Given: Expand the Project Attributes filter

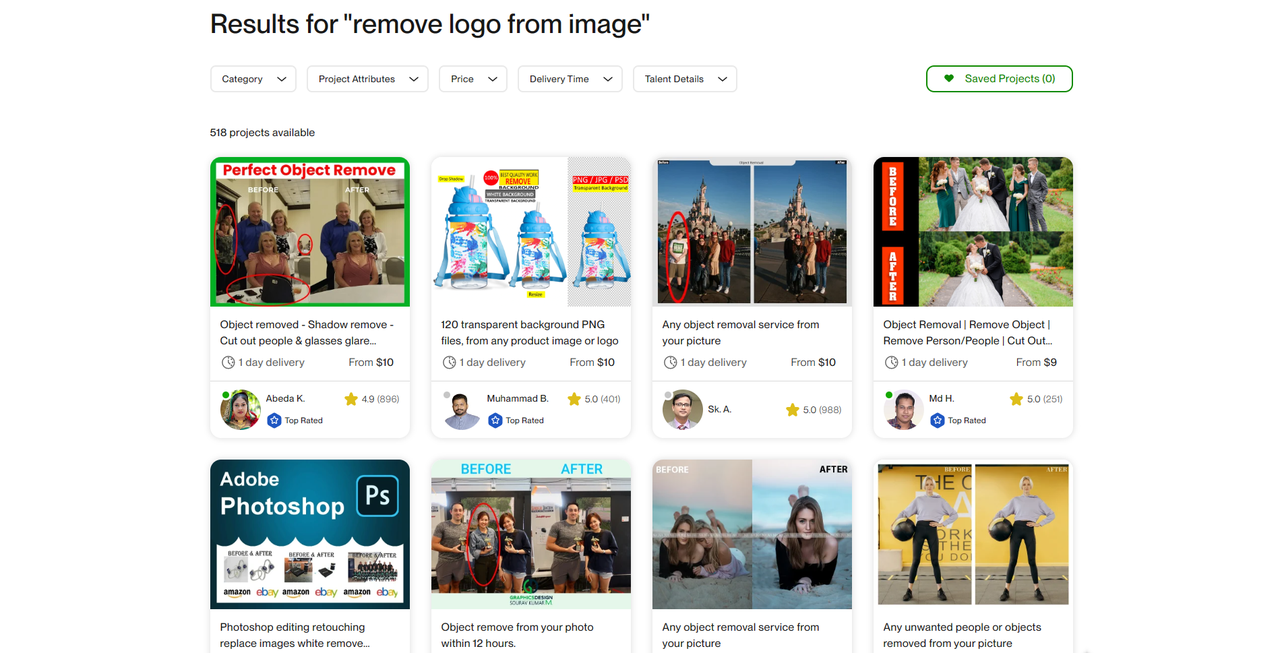Looking at the screenshot, I should coord(367,79).
